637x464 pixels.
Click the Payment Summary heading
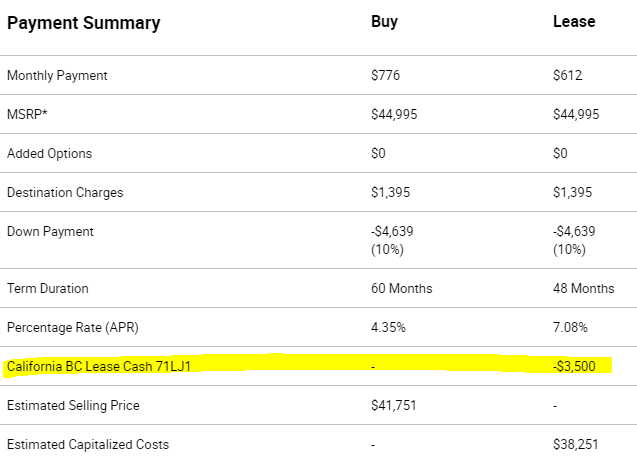tap(84, 23)
